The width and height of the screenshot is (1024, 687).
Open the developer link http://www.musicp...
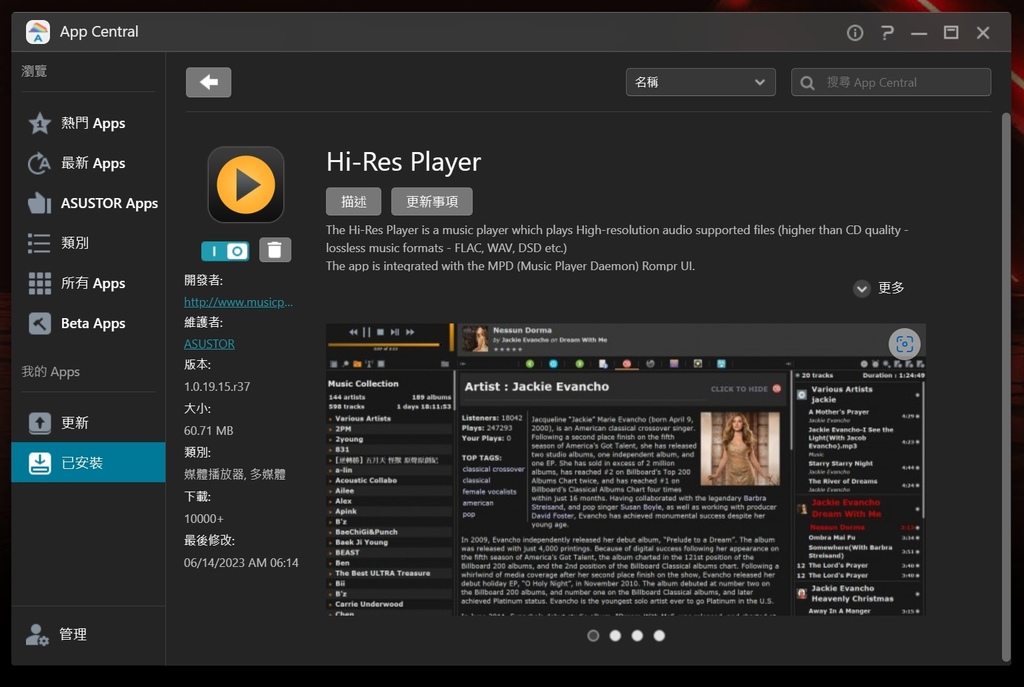(x=238, y=302)
